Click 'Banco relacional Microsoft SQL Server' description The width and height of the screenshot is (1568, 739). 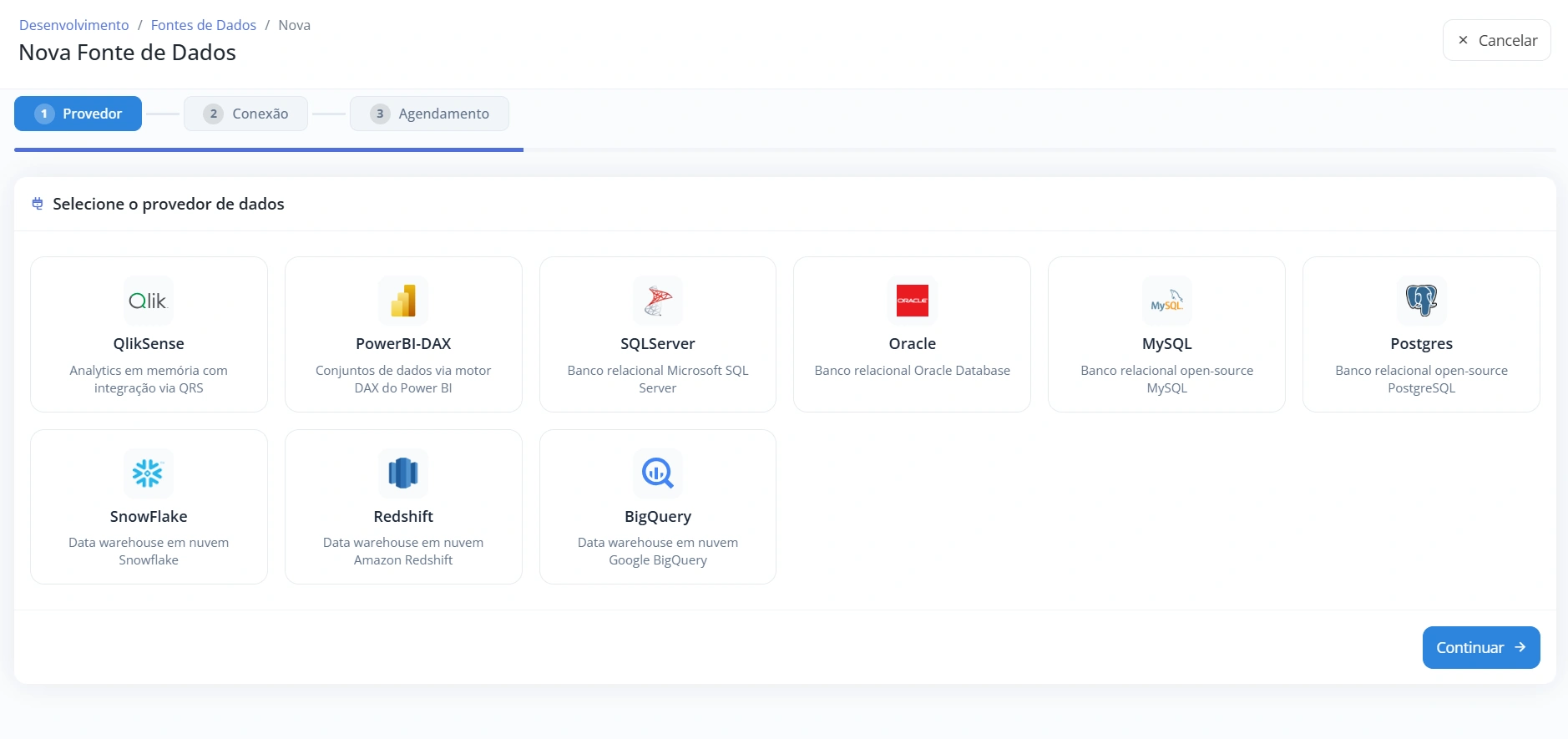pos(658,379)
